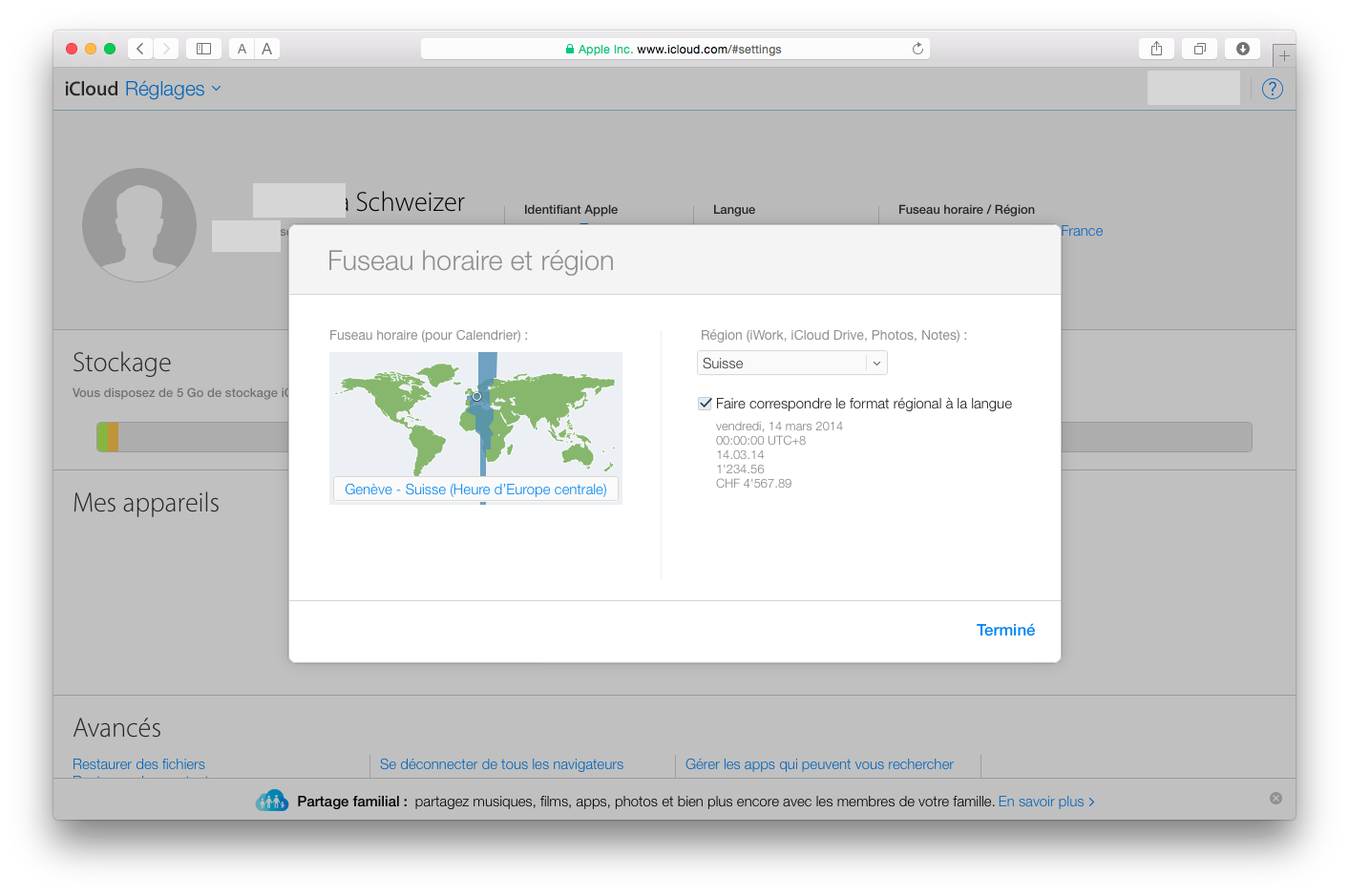1349x896 pixels.
Task: Open Genève time zone selector
Action: [475, 490]
